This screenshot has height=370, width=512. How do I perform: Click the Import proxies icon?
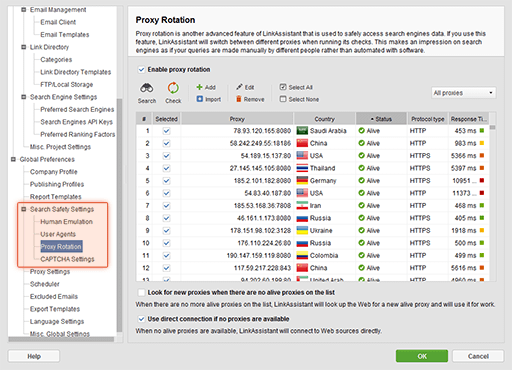coord(199,99)
